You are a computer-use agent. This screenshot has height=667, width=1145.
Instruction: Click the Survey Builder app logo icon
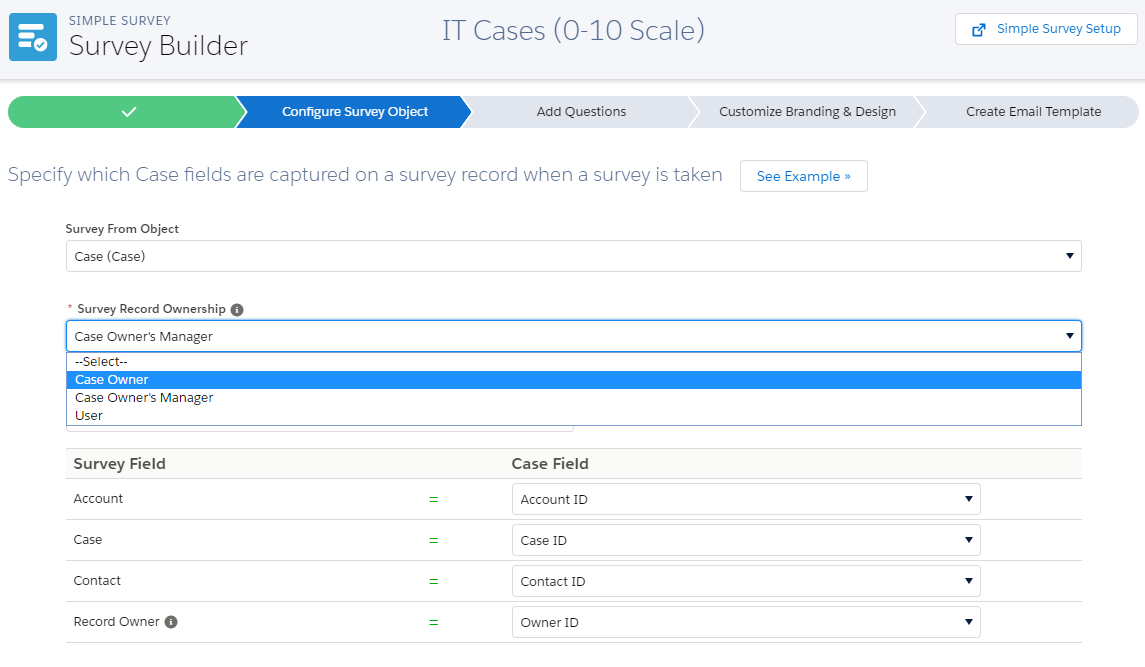(33, 37)
